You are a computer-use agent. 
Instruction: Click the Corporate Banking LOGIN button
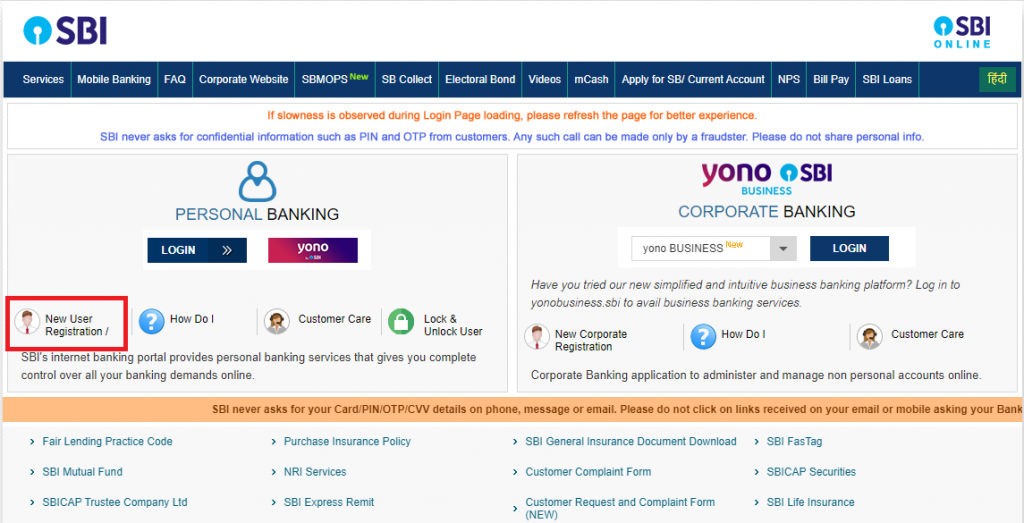tap(849, 248)
